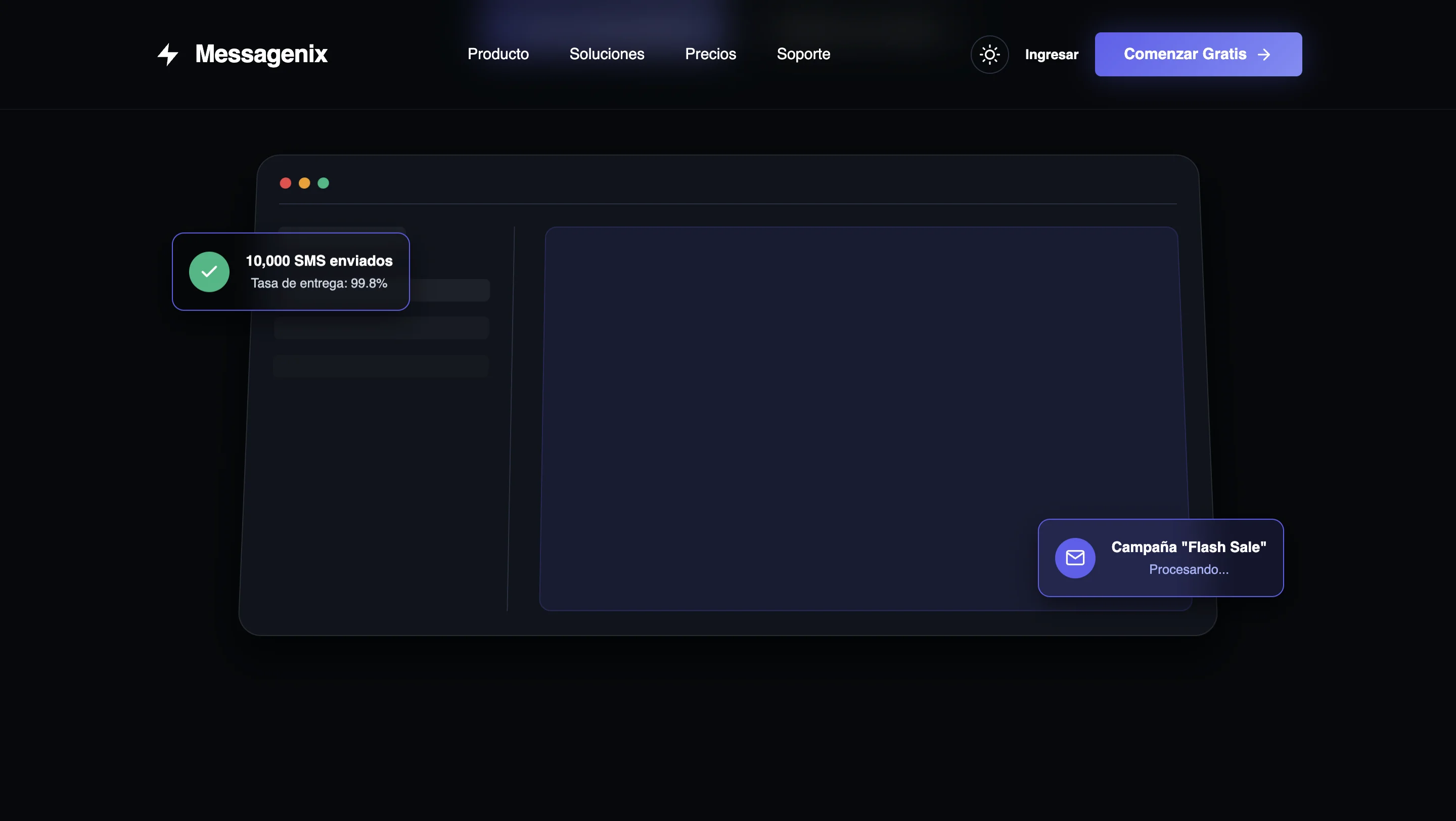Click the Comenzar Gratis button
This screenshot has height=821, width=1456.
coord(1198,54)
